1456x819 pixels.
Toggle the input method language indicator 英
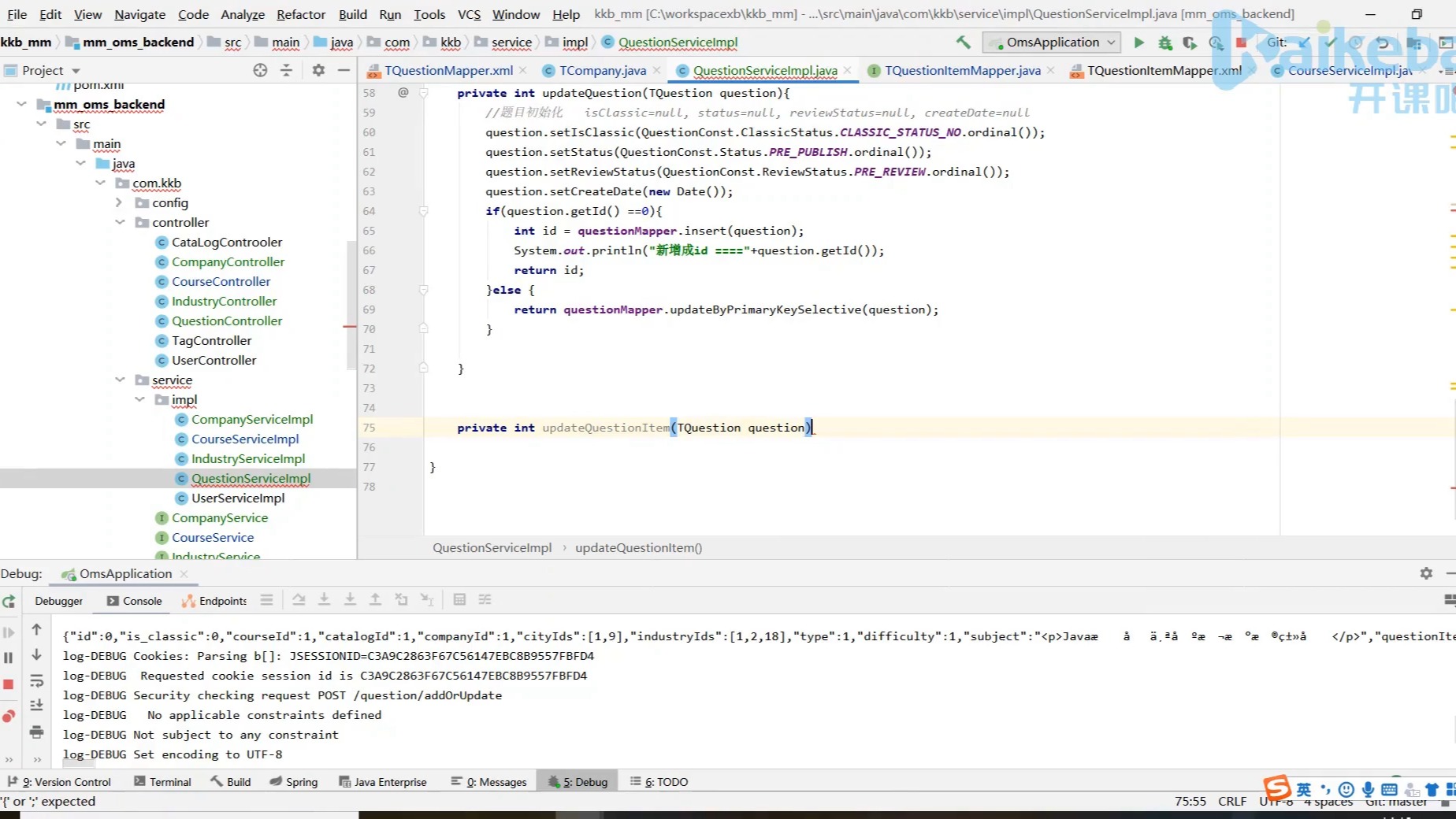[x=1304, y=790]
